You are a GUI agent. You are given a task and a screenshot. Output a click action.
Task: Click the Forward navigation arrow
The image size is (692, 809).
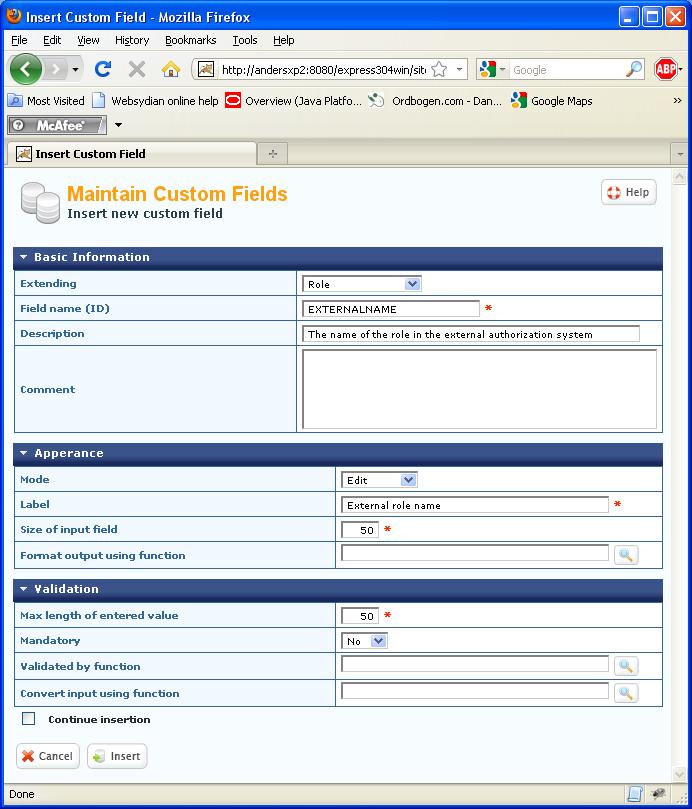pyautogui.click(x=55, y=69)
